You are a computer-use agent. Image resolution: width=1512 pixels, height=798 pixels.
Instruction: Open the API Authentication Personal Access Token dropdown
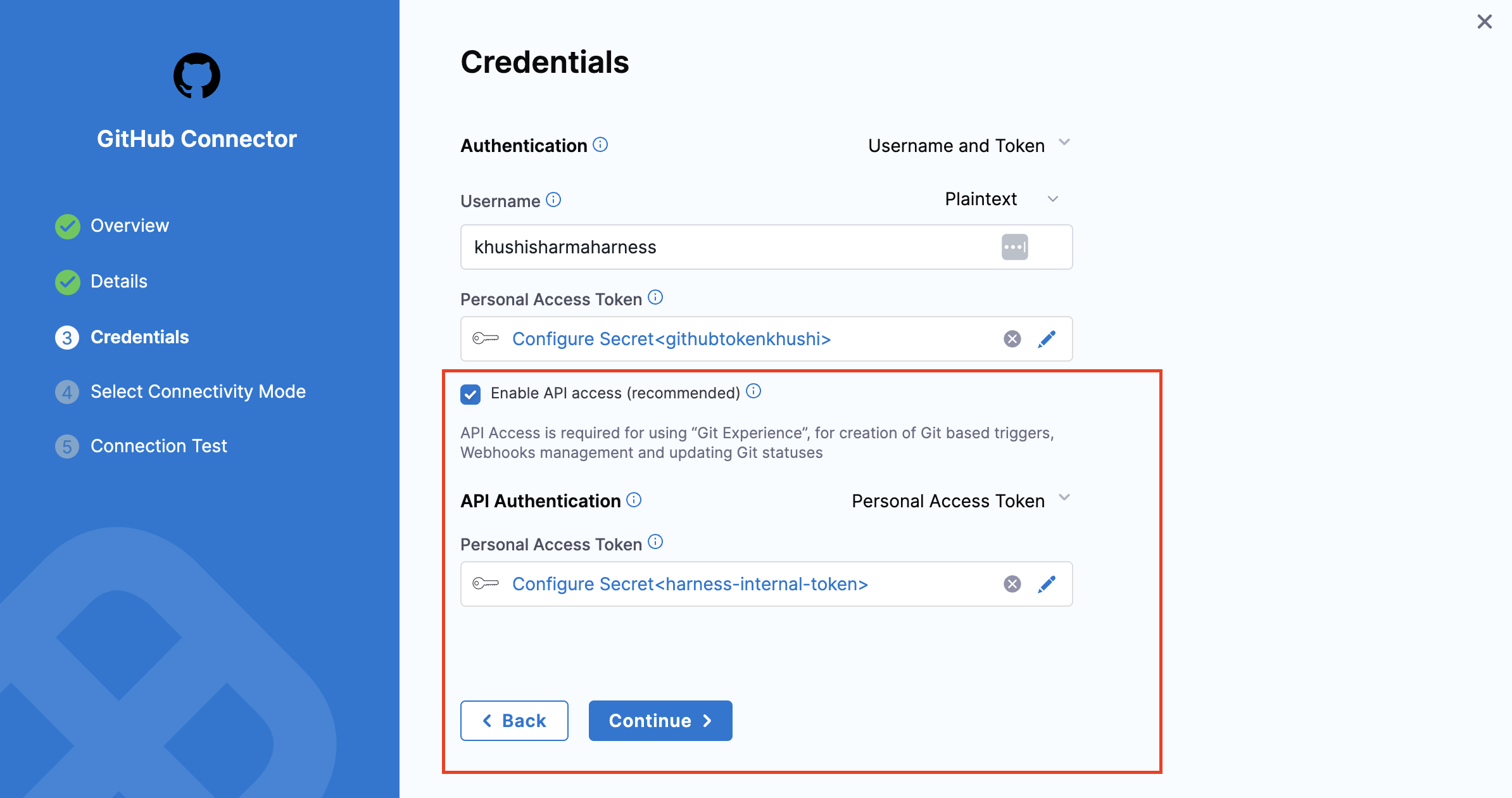pos(961,501)
